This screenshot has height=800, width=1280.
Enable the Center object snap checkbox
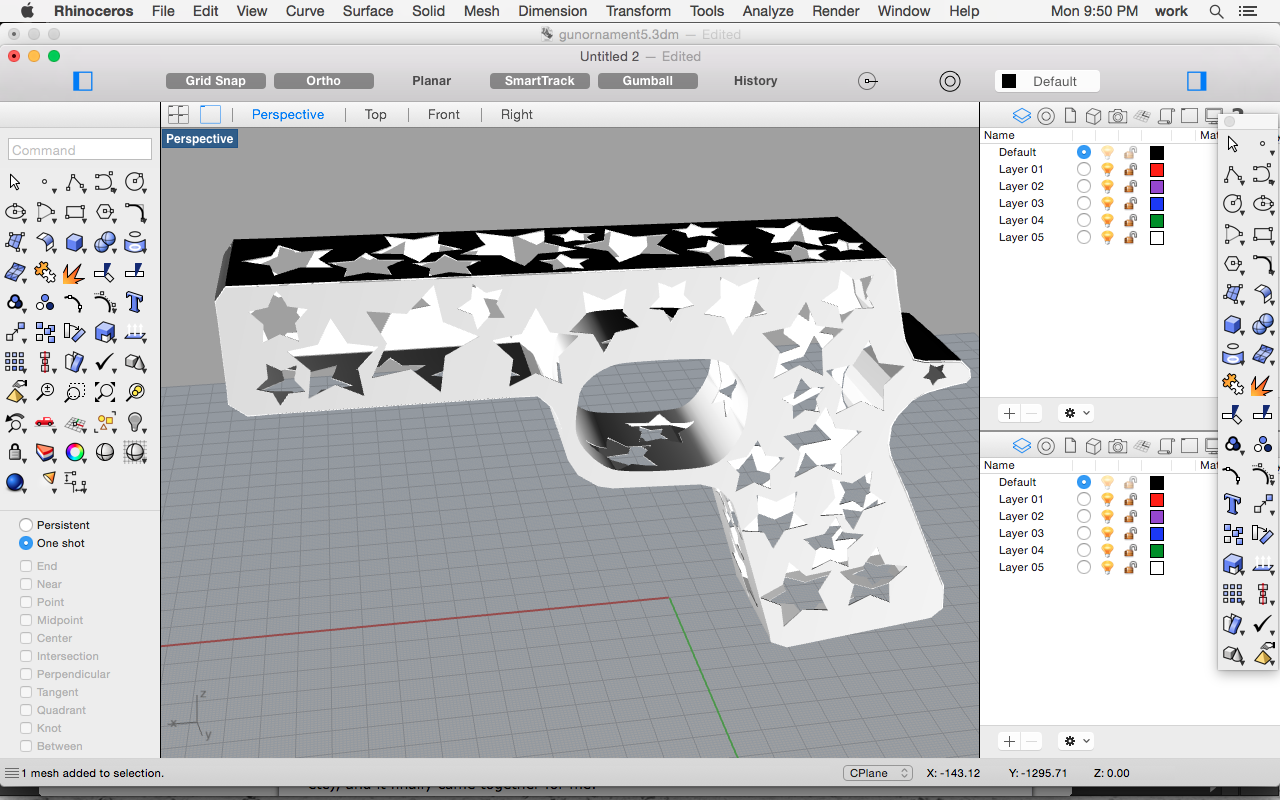(26, 638)
